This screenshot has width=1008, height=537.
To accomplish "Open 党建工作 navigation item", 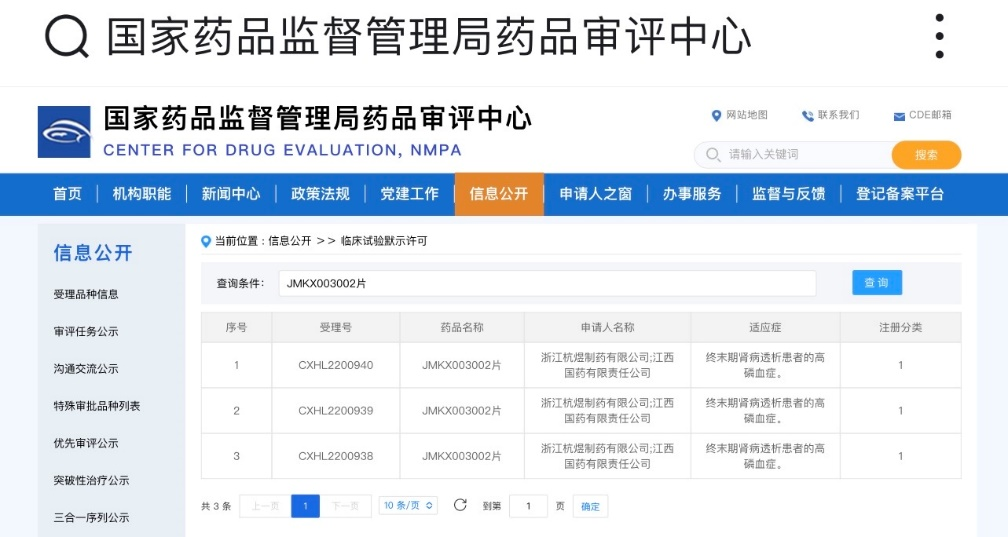I will tap(410, 194).
